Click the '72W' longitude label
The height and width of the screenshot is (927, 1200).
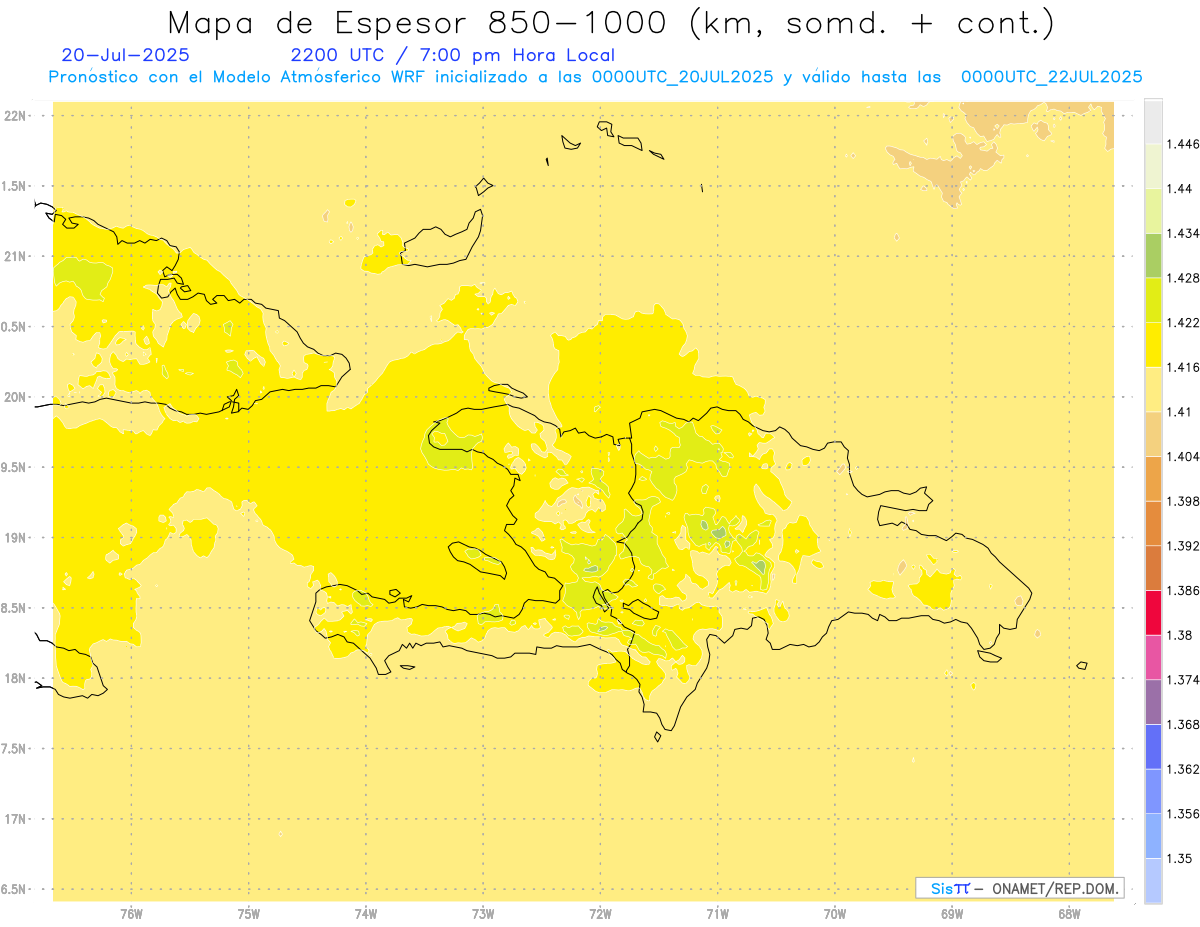(600, 913)
